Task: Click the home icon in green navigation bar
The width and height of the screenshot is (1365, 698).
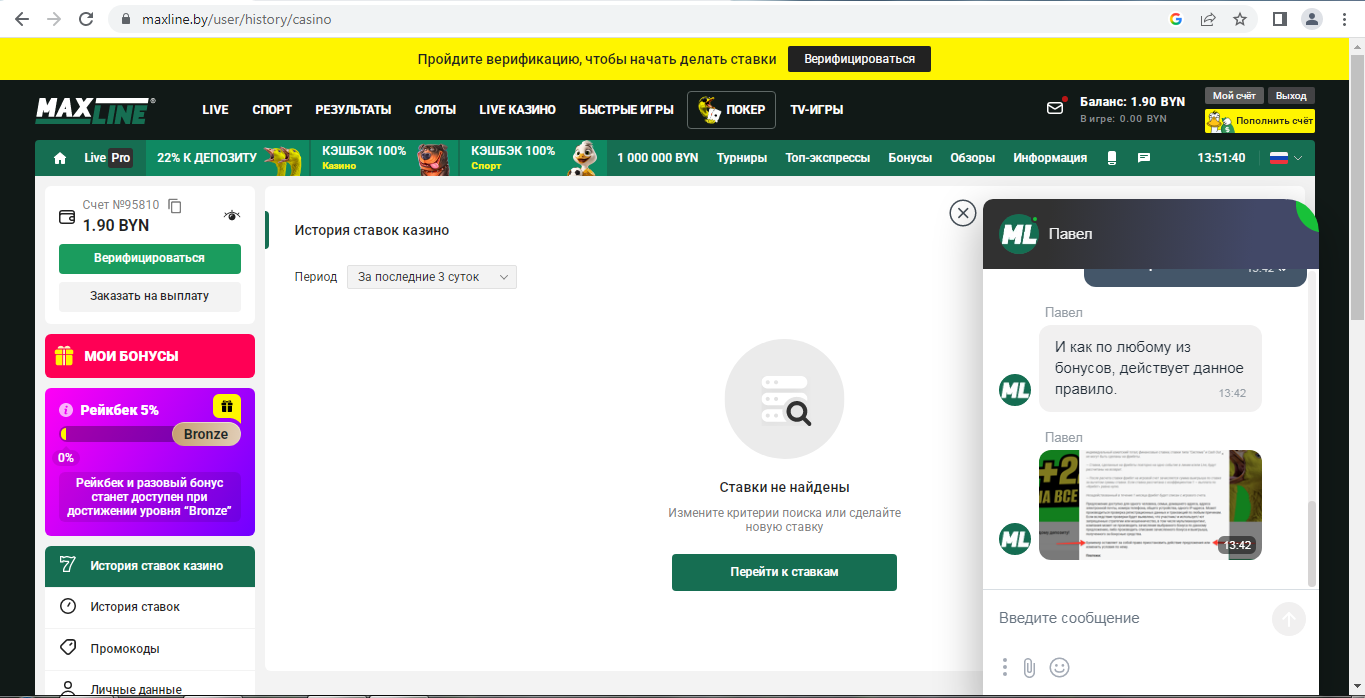Action: point(60,158)
